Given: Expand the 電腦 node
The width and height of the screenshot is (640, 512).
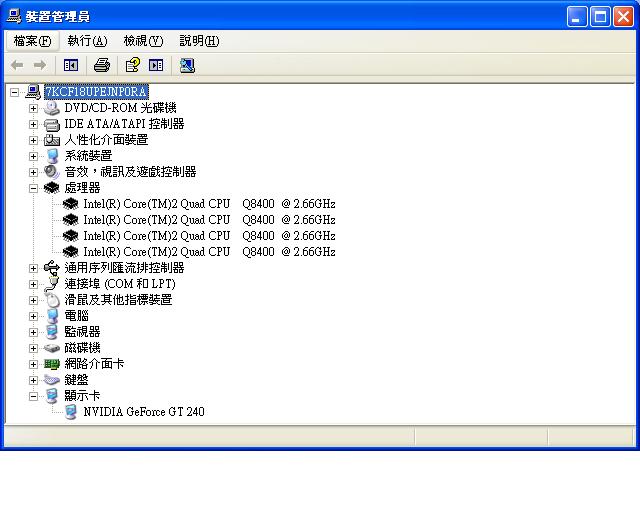Looking at the screenshot, I should point(33,316).
